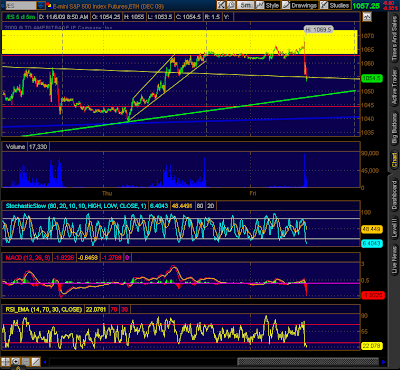Select the trendline drawing tool icon

(36, 362)
